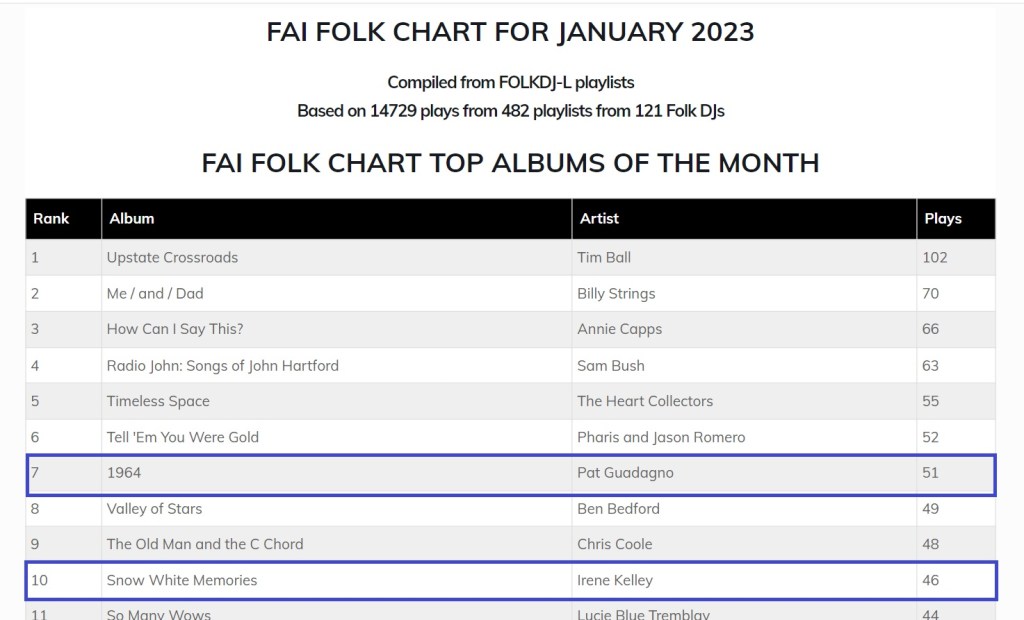Click artist name Tim Ball
The image size is (1024, 620).
coord(604,257)
